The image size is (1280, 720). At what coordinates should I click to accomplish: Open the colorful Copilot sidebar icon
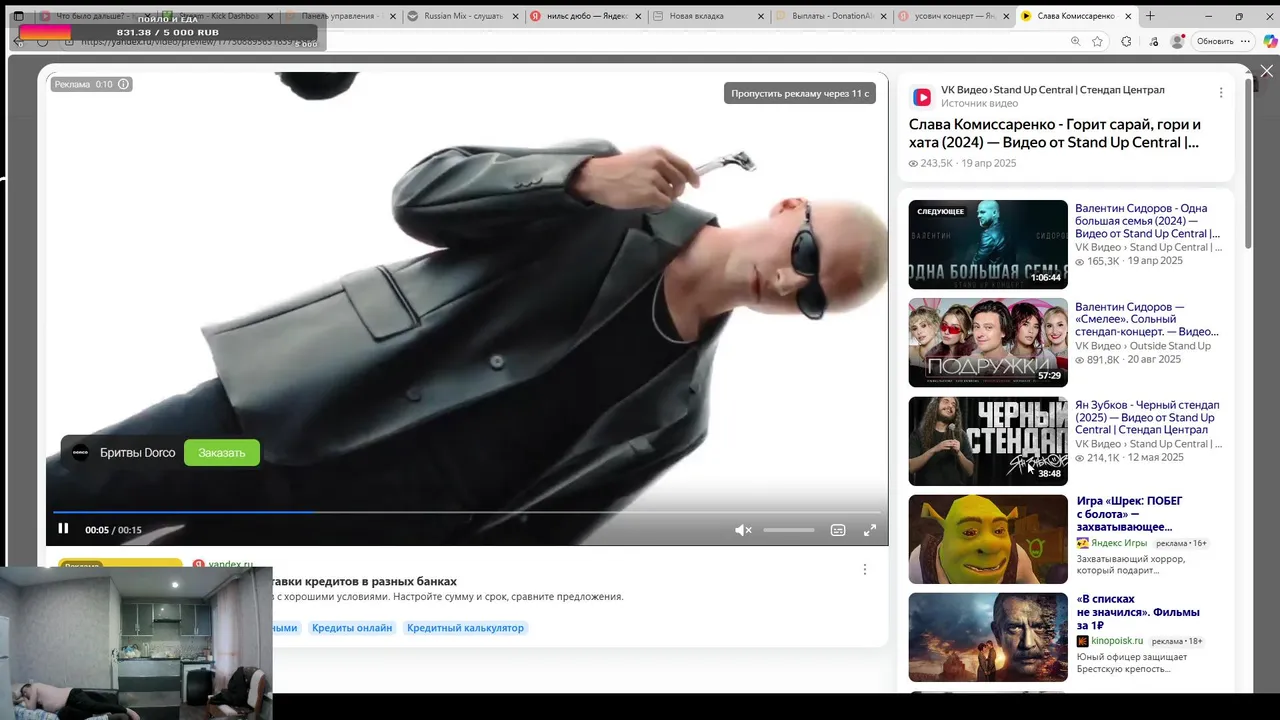[x=1270, y=41]
